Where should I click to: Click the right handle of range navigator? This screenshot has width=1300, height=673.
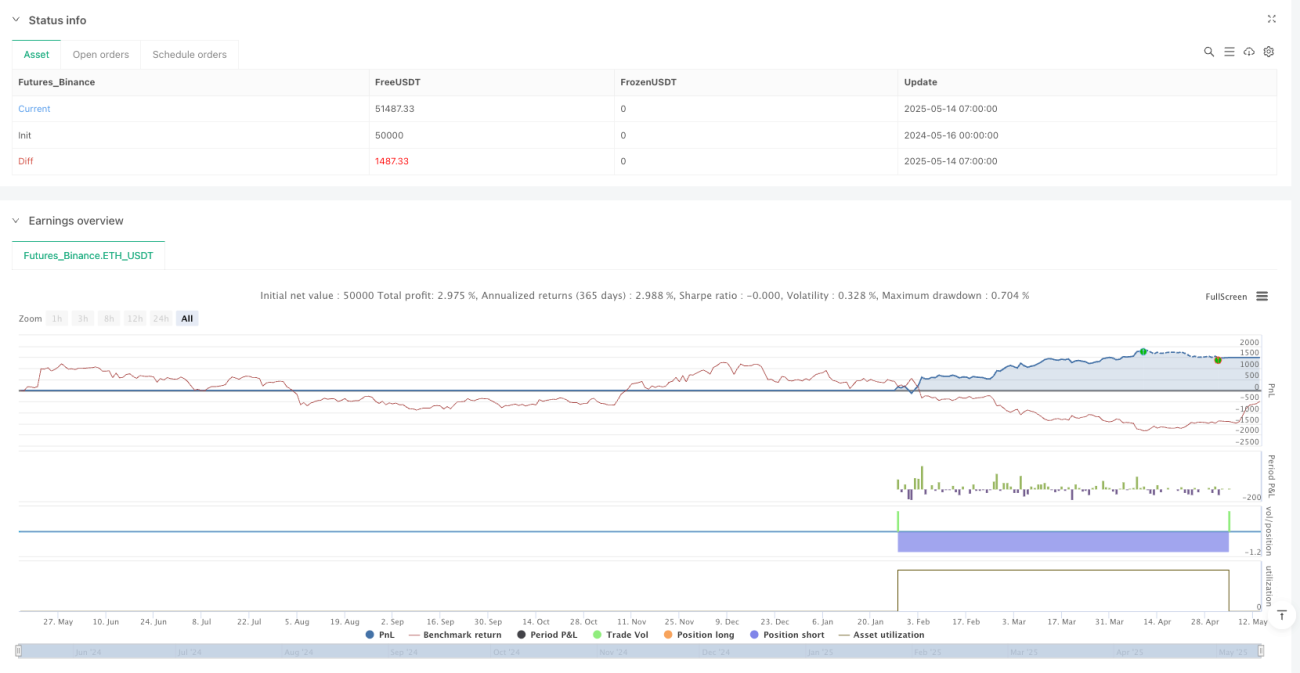click(x=1259, y=651)
